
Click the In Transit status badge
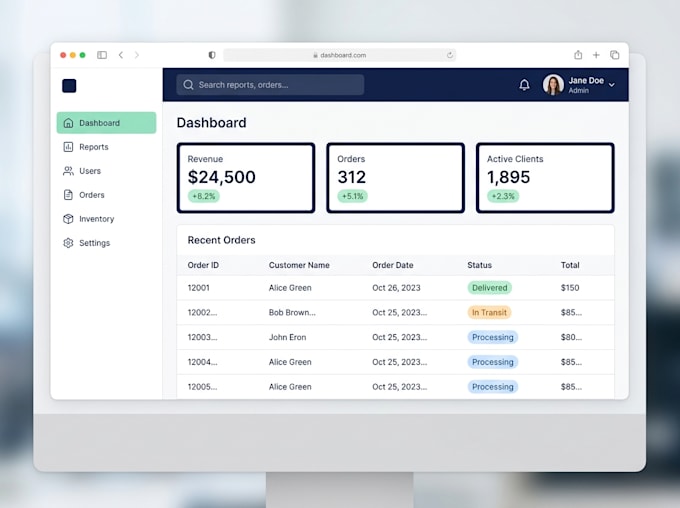(489, 312)
